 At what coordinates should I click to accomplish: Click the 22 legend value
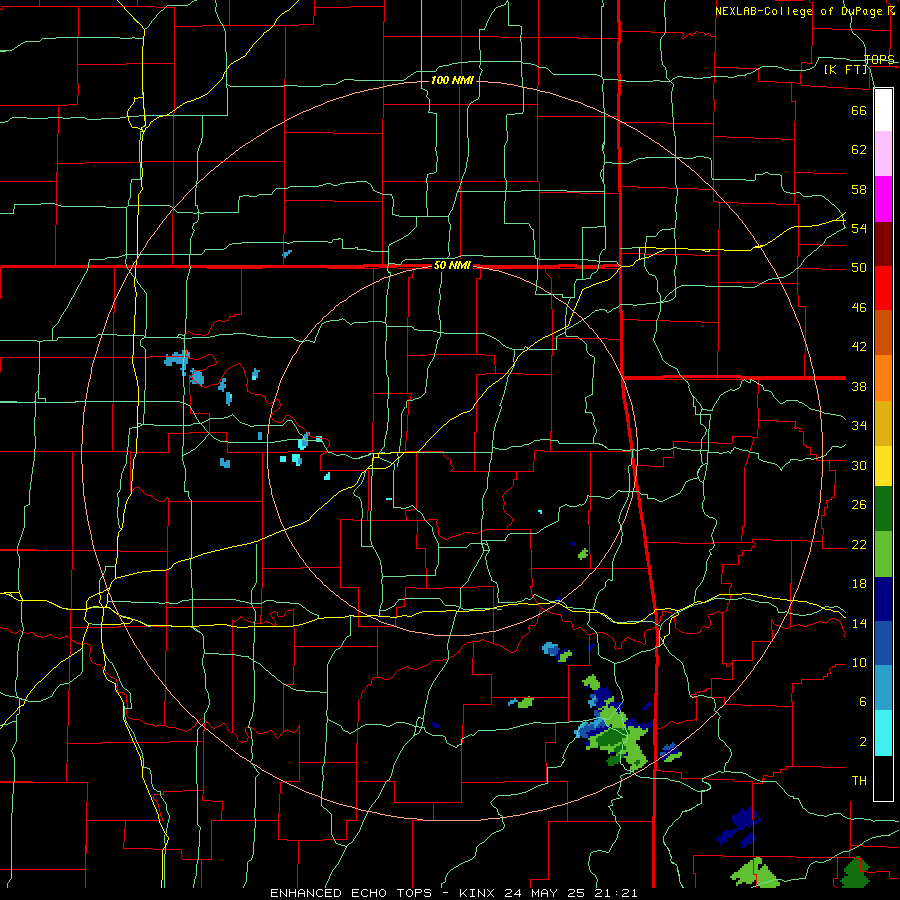(859, 544)
